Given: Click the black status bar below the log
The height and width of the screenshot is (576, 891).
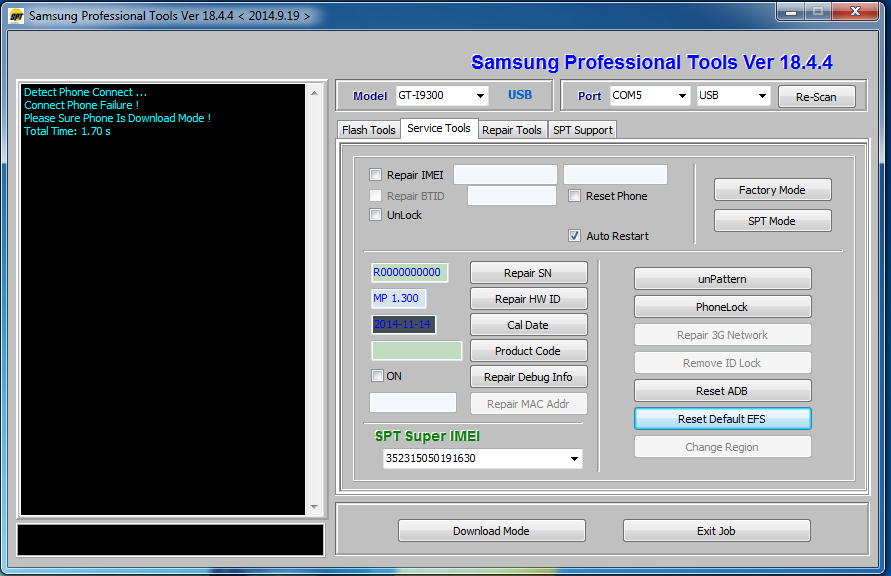Looking at the screenshot, I should pos(170,540).
